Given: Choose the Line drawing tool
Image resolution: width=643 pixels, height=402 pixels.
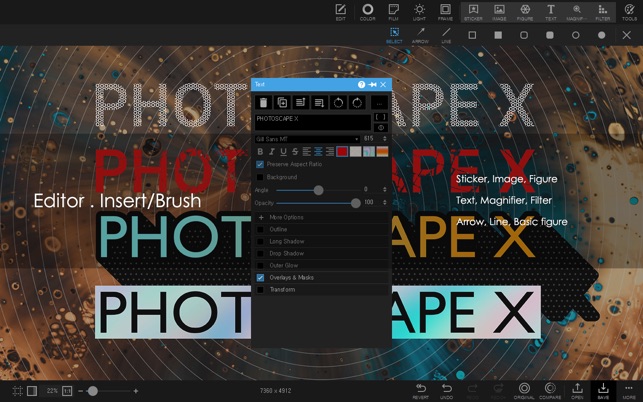Looking at the screenshot, I should point(446,35).
